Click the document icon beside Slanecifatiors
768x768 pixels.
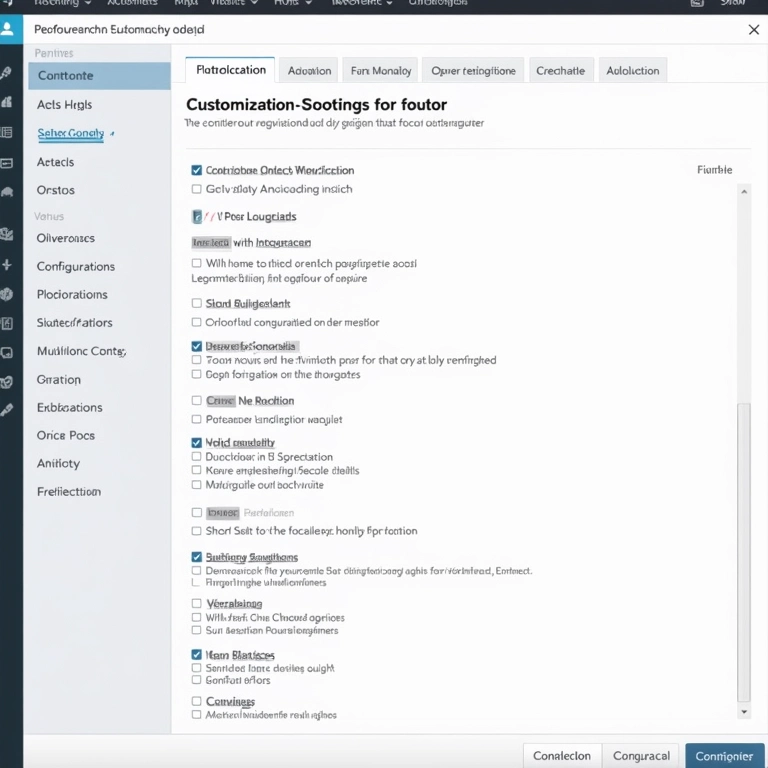click(x=7, y=323)
